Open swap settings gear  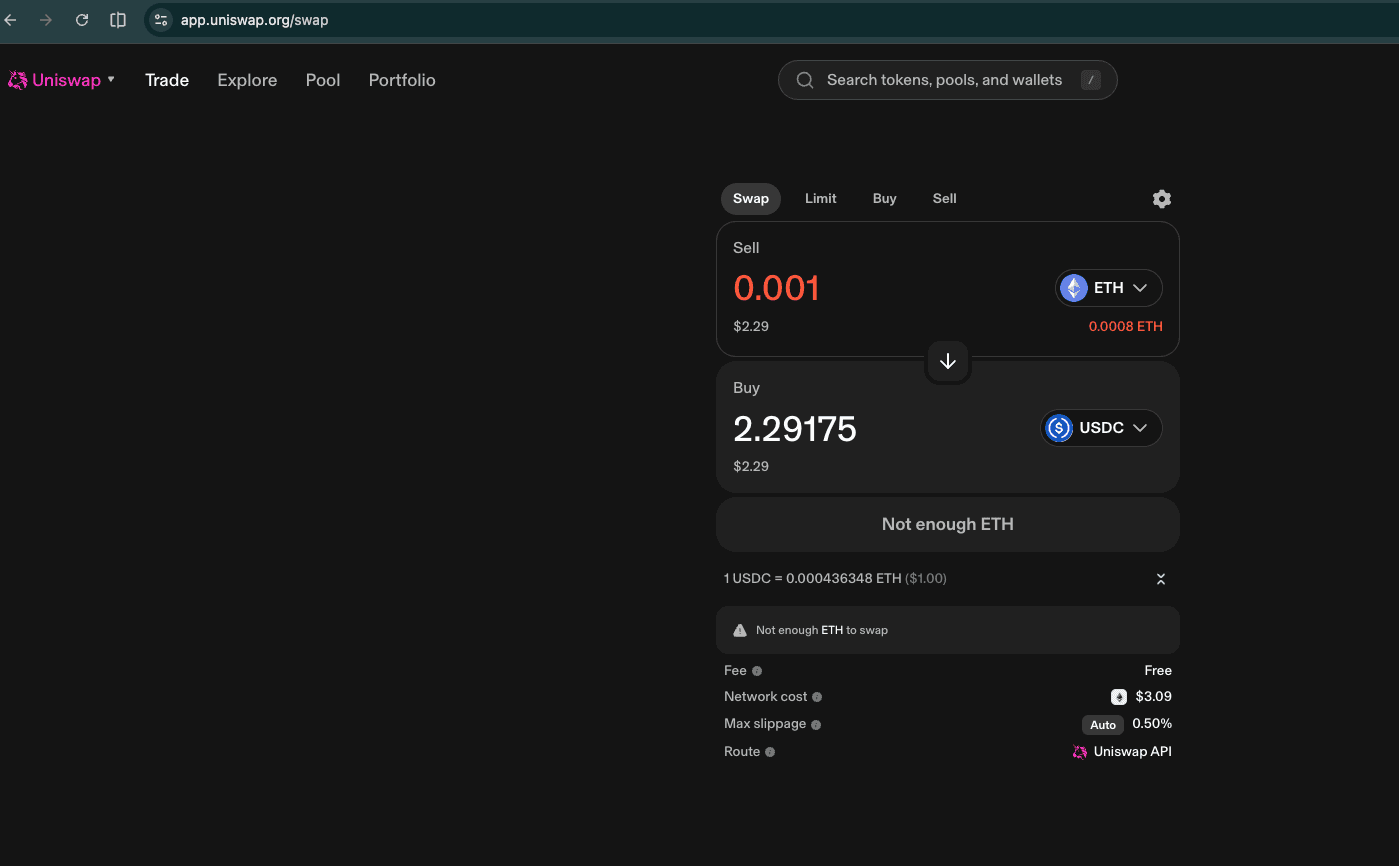click(x=1161, y=199)
